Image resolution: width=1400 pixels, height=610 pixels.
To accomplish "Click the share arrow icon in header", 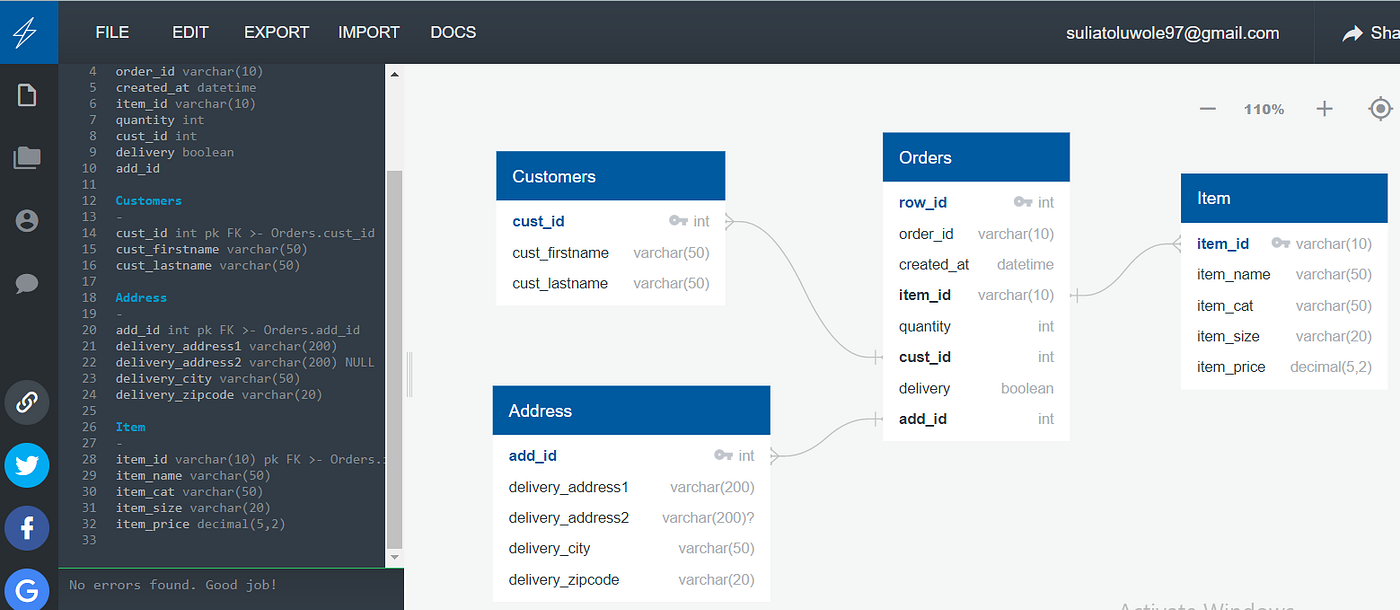I will 1352,34.
